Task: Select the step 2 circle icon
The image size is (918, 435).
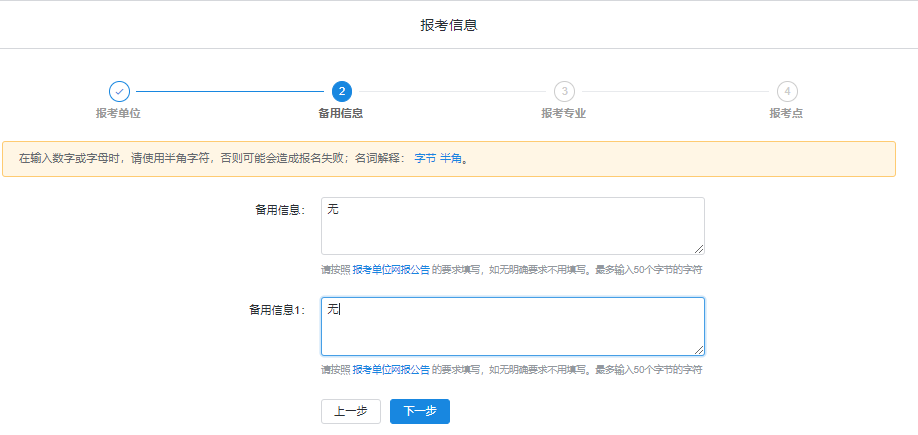Action: [342, 91]
